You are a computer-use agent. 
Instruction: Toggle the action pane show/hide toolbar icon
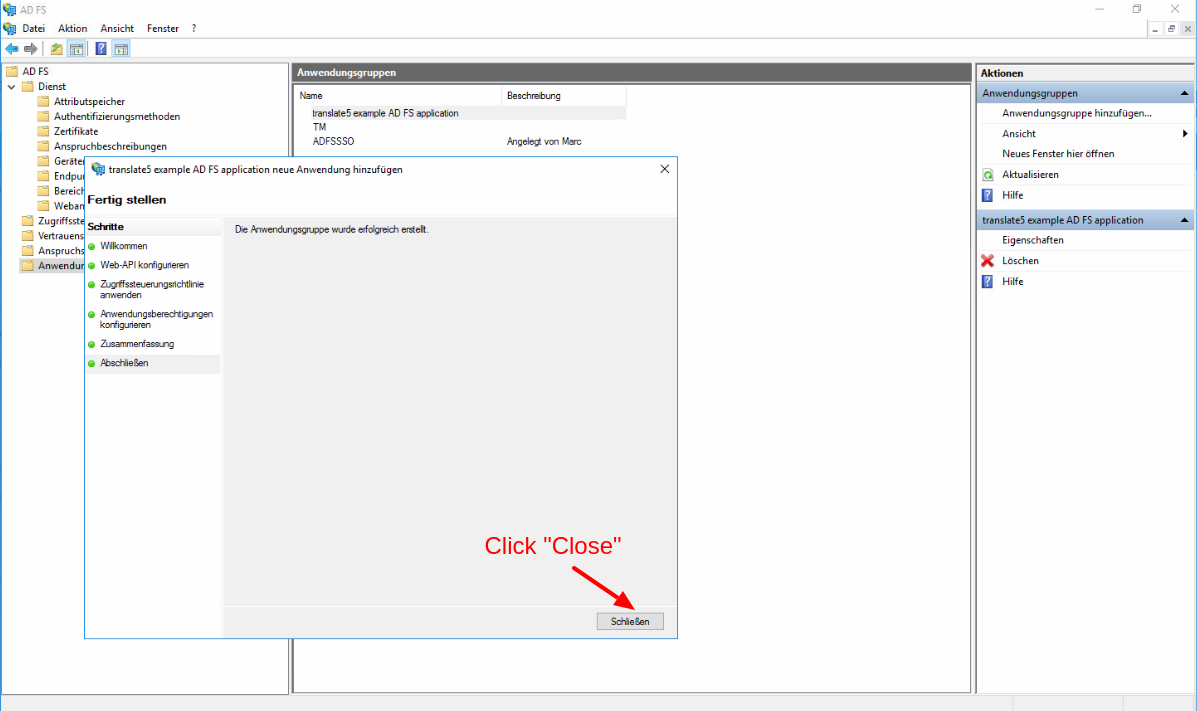[x=121, y=49]
